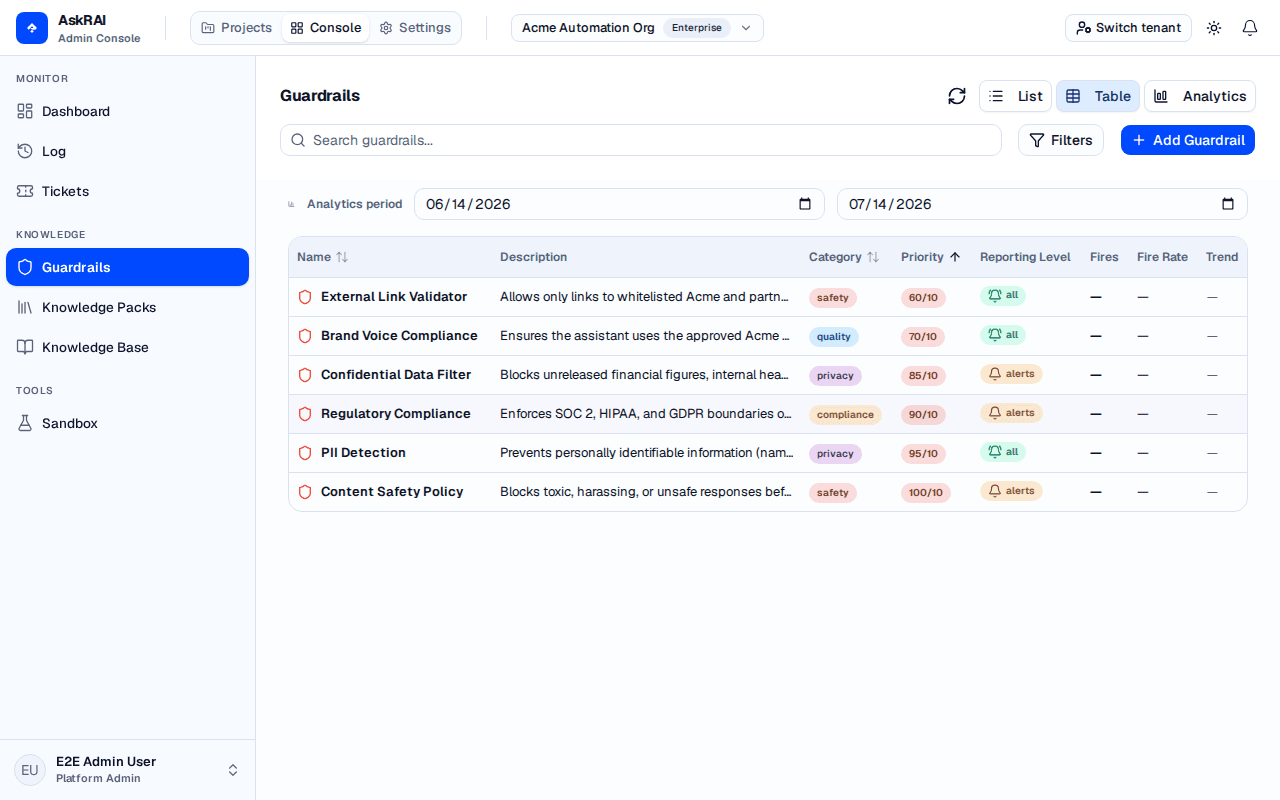Click the 'compliance' category tag
1280x800 pixels.
[x=845, y=415]
